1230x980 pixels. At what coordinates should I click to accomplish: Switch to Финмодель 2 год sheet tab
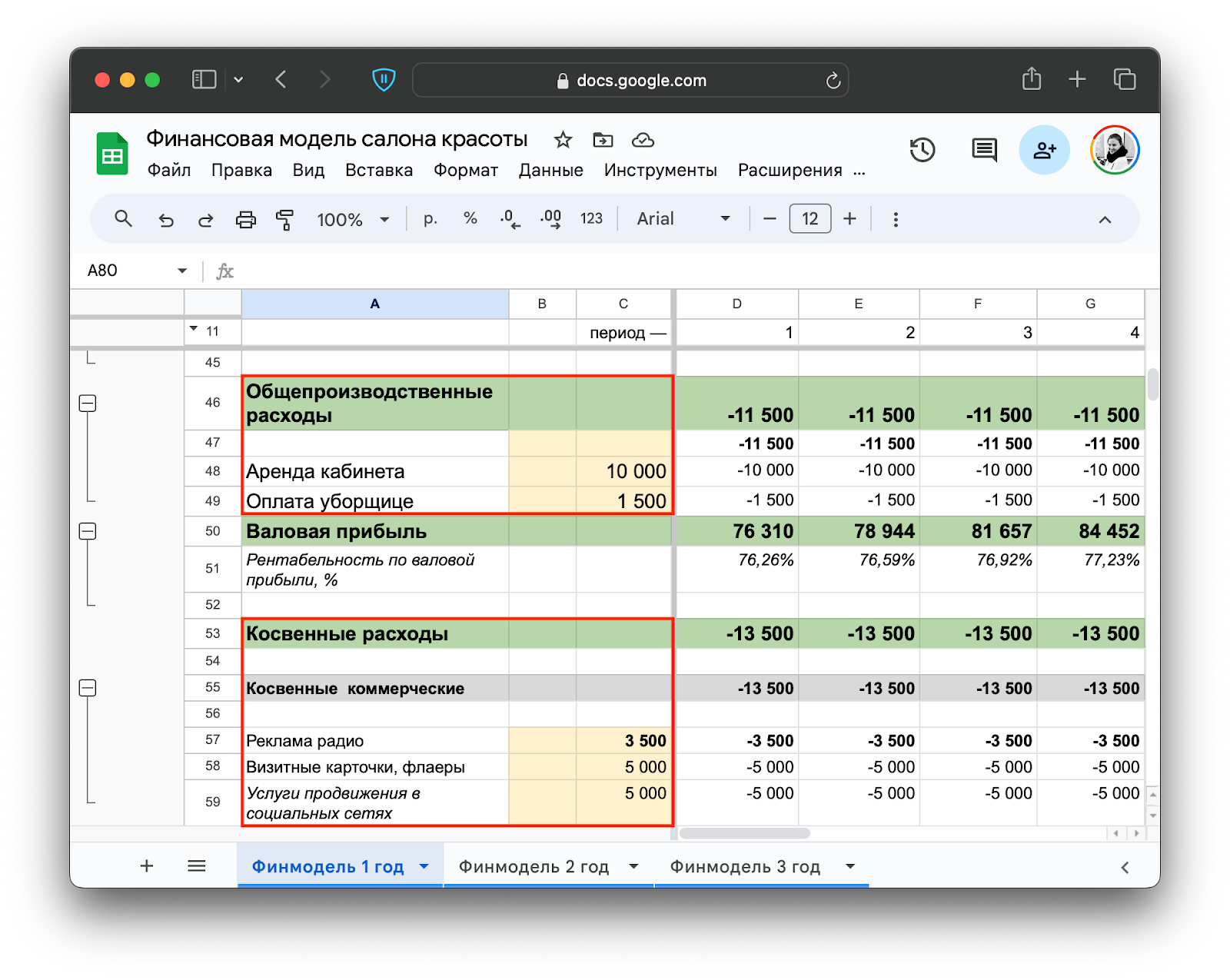point(534,867)
